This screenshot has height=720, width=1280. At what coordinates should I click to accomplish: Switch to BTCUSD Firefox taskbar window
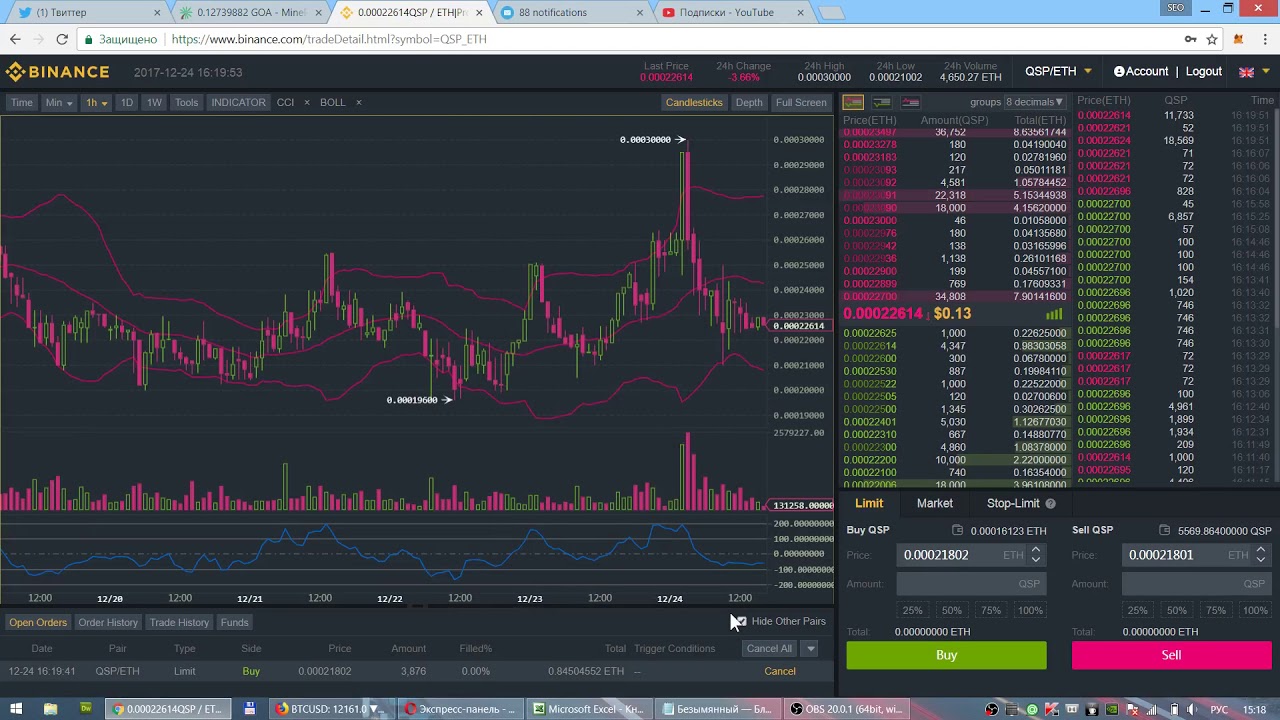(330, 709)
